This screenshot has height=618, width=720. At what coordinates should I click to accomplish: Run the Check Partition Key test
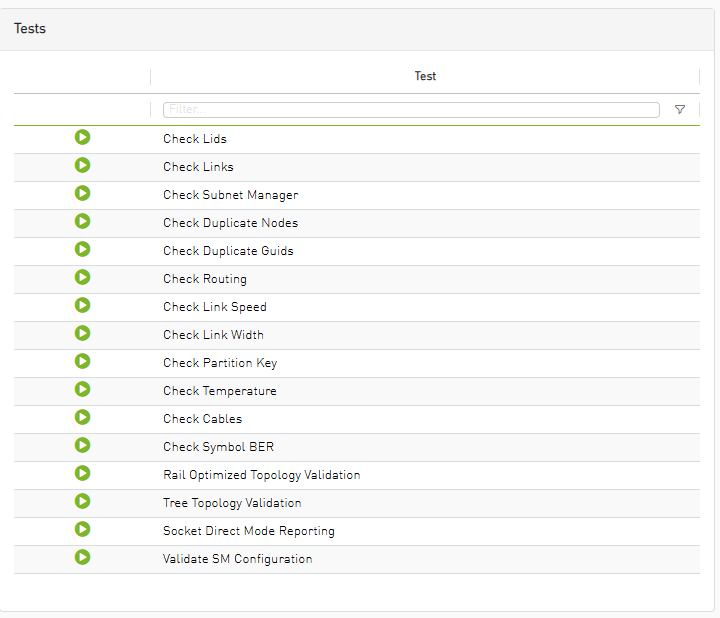(x=83, y=362)
